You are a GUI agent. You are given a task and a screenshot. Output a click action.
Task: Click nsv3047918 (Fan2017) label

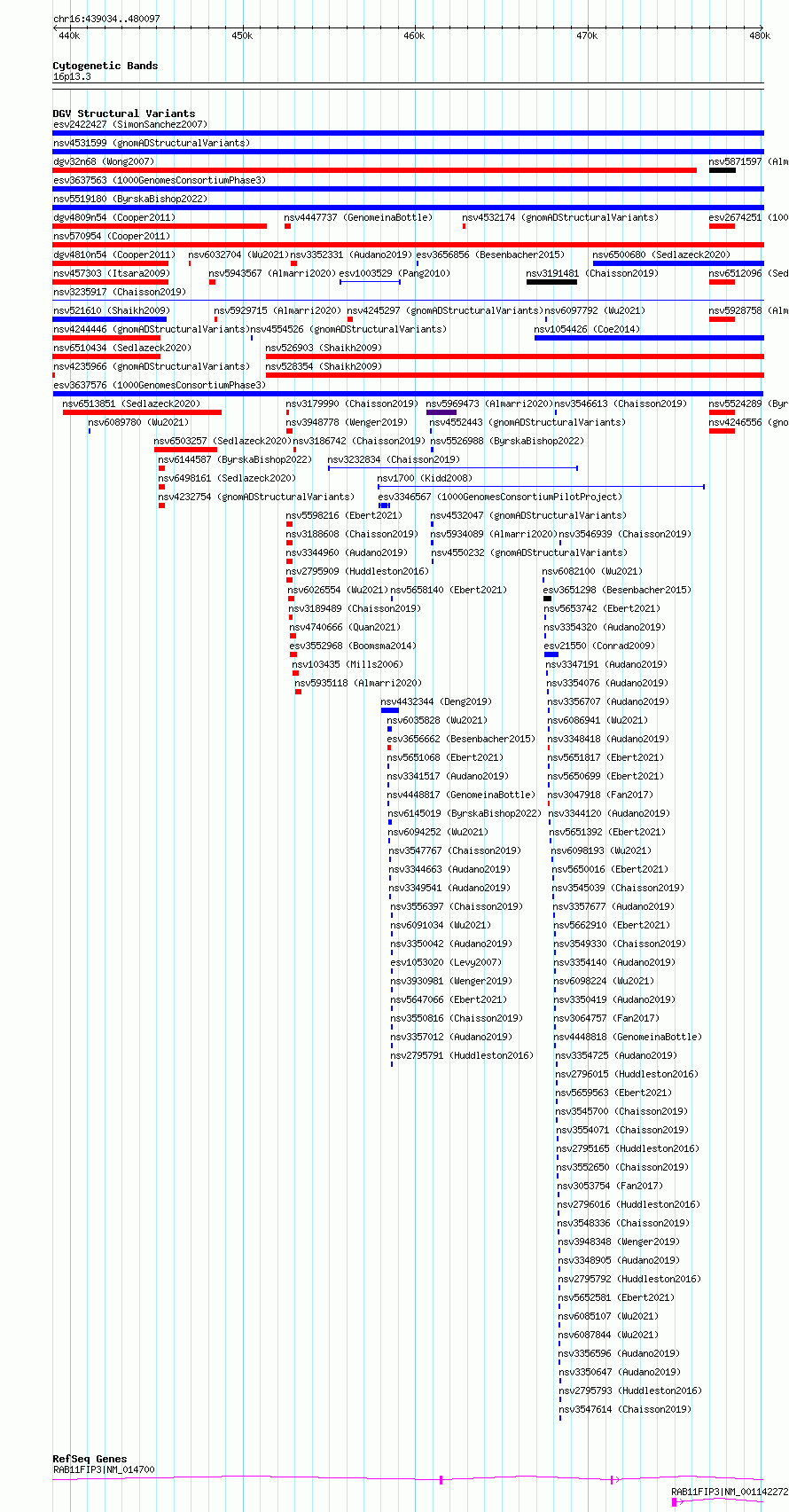point(601,795)
